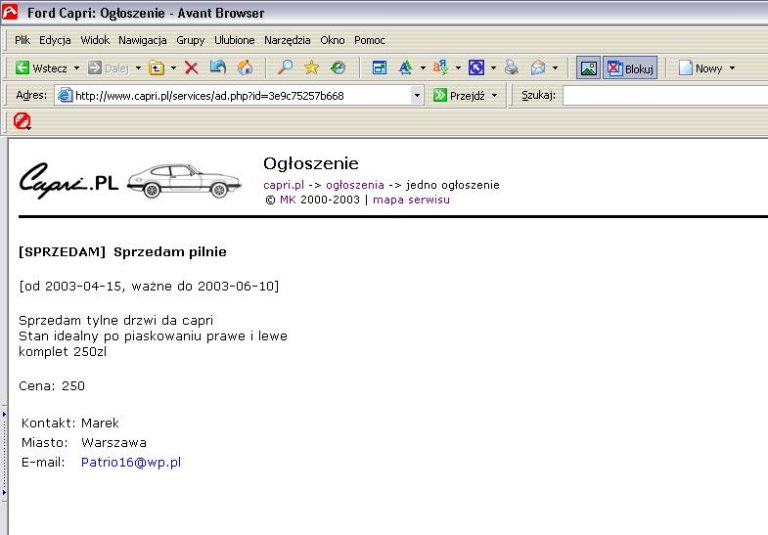768x535 pixels.
Task: Toggle image loading picture icon
Action: 588,68
